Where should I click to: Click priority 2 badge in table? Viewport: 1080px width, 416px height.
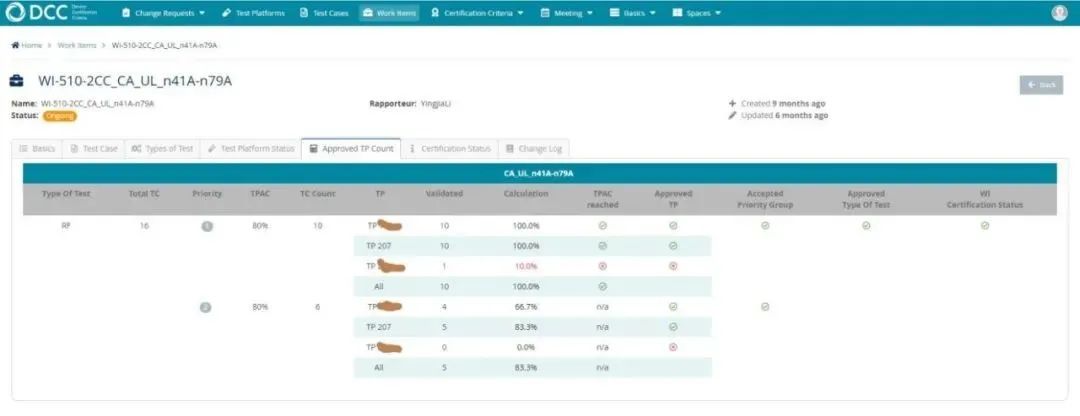pos(206,307)
